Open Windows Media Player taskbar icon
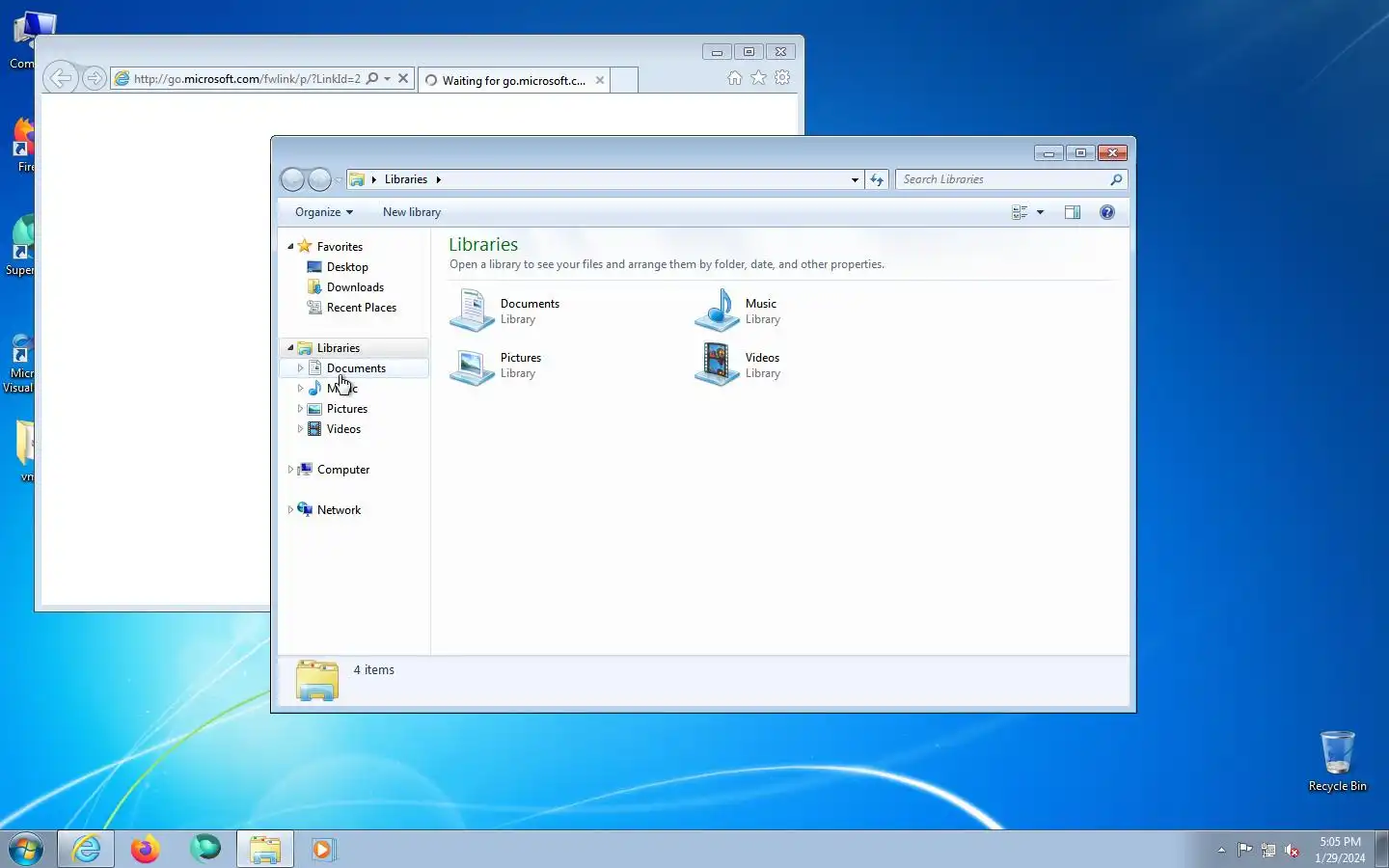The width and height of the screenshot is (1389, 868). click(323, 850)
